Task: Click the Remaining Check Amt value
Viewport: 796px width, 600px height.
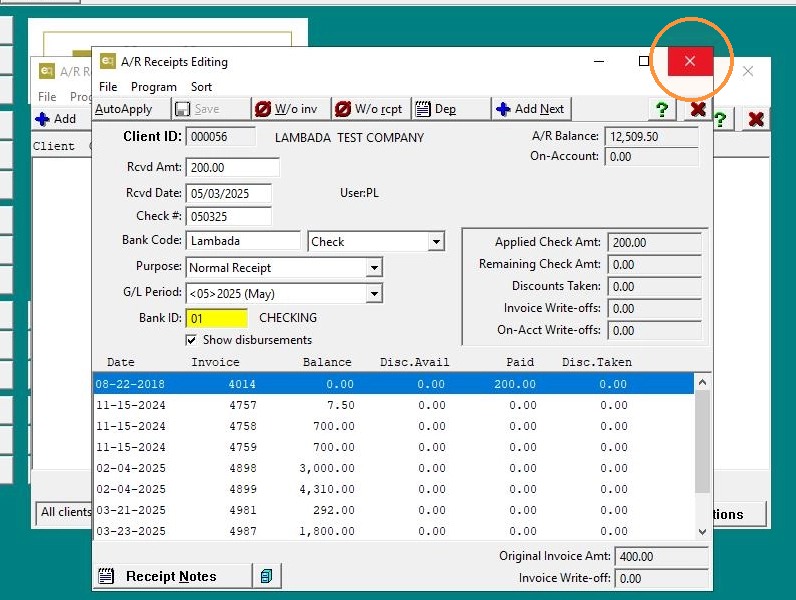Action: click(x=655, y=264)
